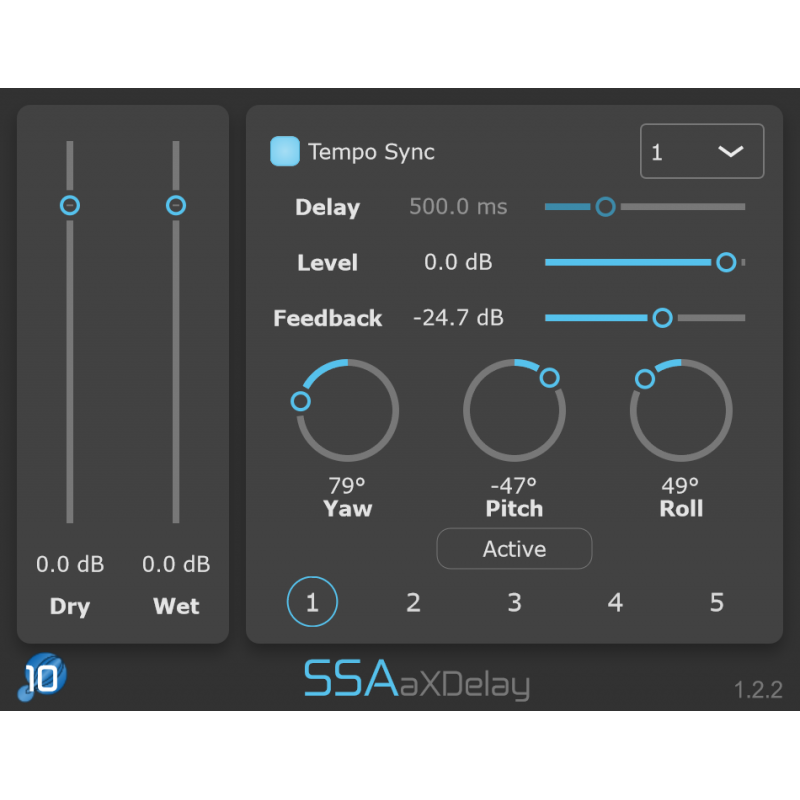
Task: Switch to delay tap 3
Action: (514, 602)
